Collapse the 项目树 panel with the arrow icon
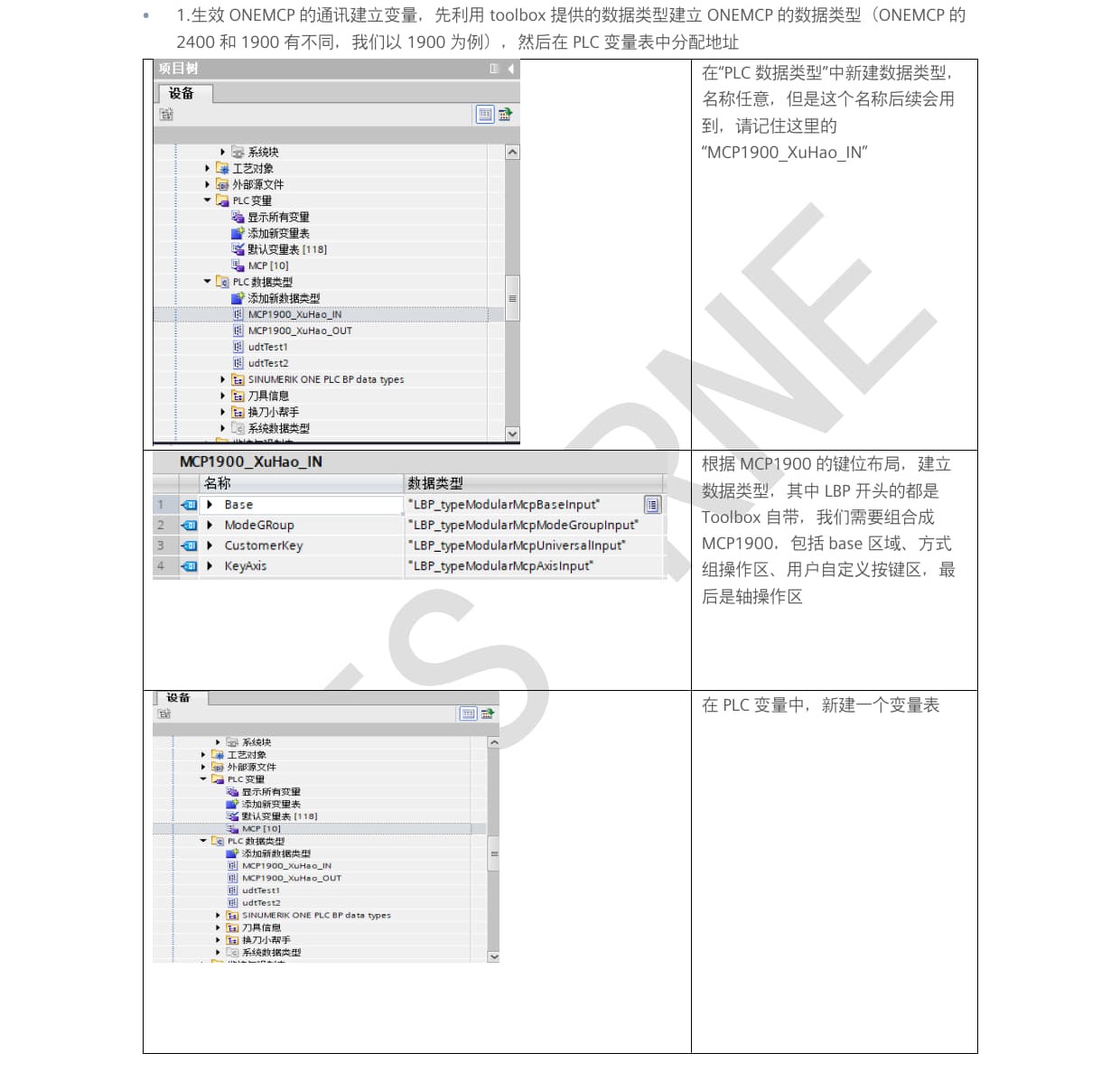 (x=510, y=69)
